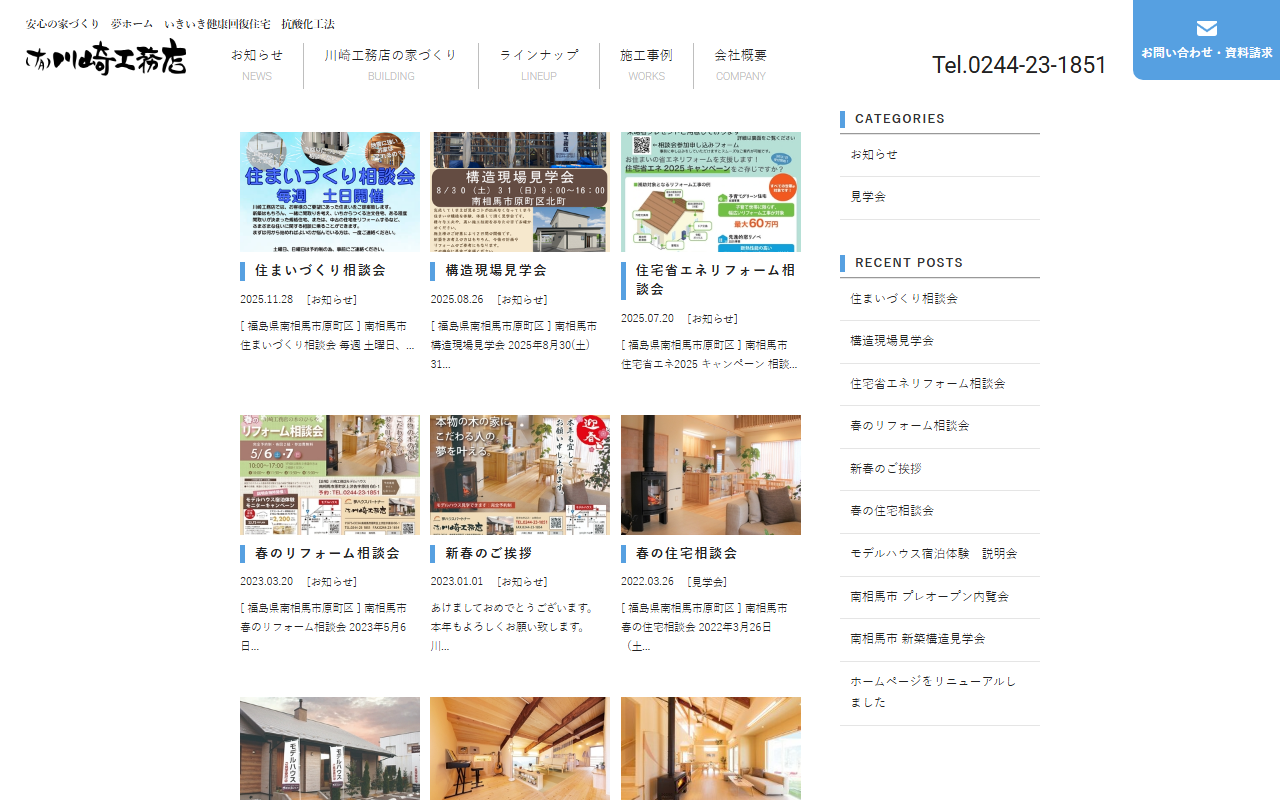Open recent post 南相馬市 新築構造見学会
This screenshot has width=1280, height=800.
(x=940, y=639)
